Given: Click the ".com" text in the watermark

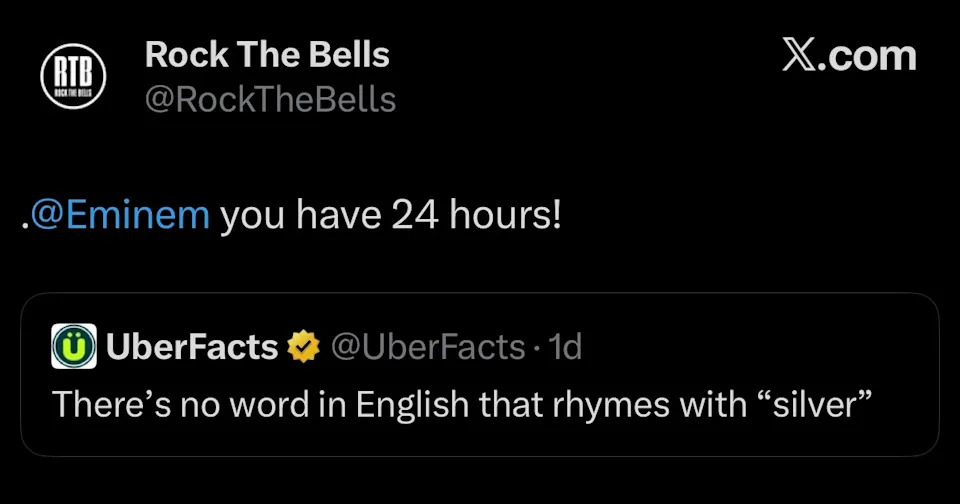Looking at the screenshot, I should [868, 56].
